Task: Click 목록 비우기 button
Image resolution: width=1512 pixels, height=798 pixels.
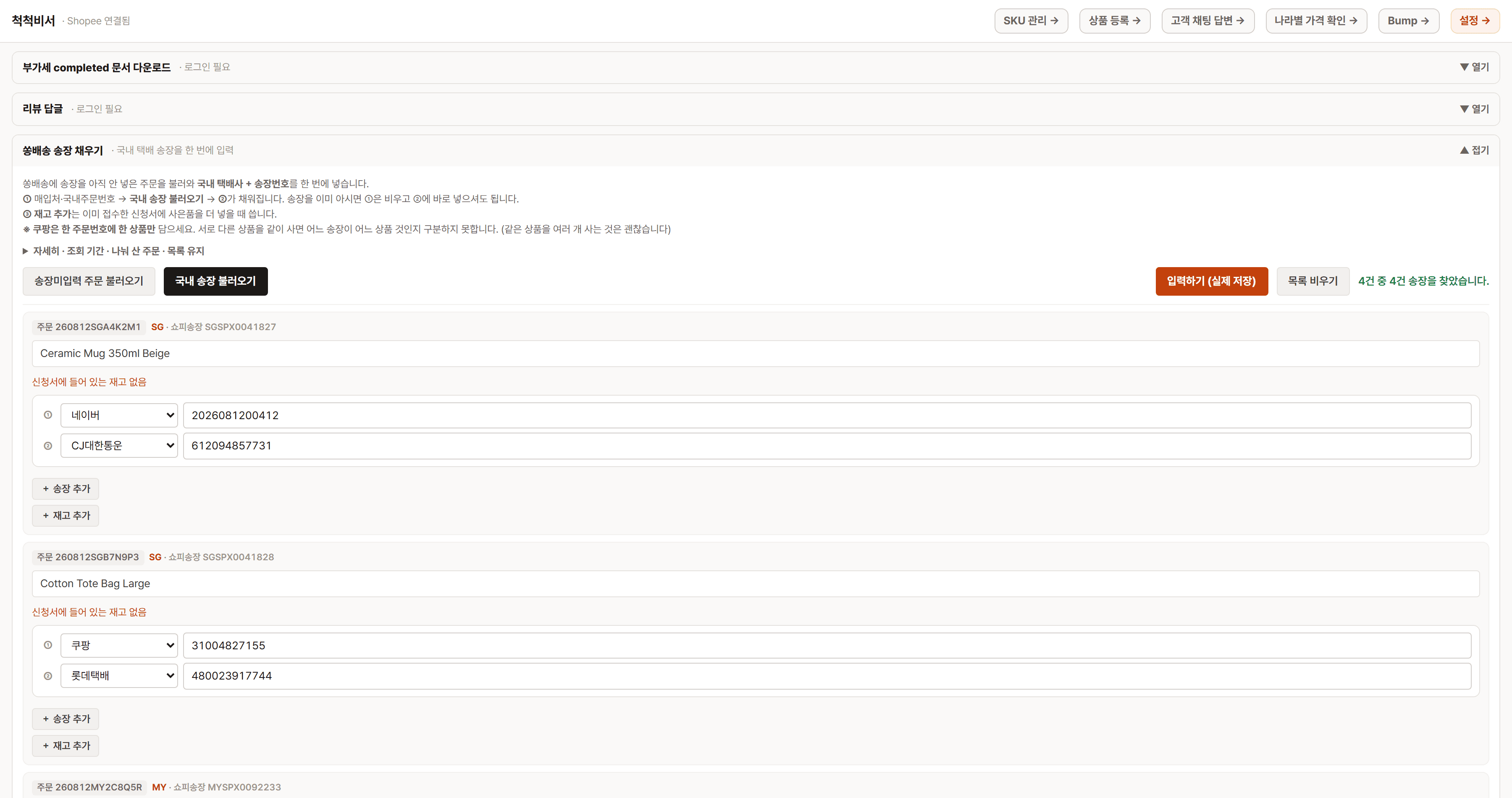Action: coord(1312,281)
